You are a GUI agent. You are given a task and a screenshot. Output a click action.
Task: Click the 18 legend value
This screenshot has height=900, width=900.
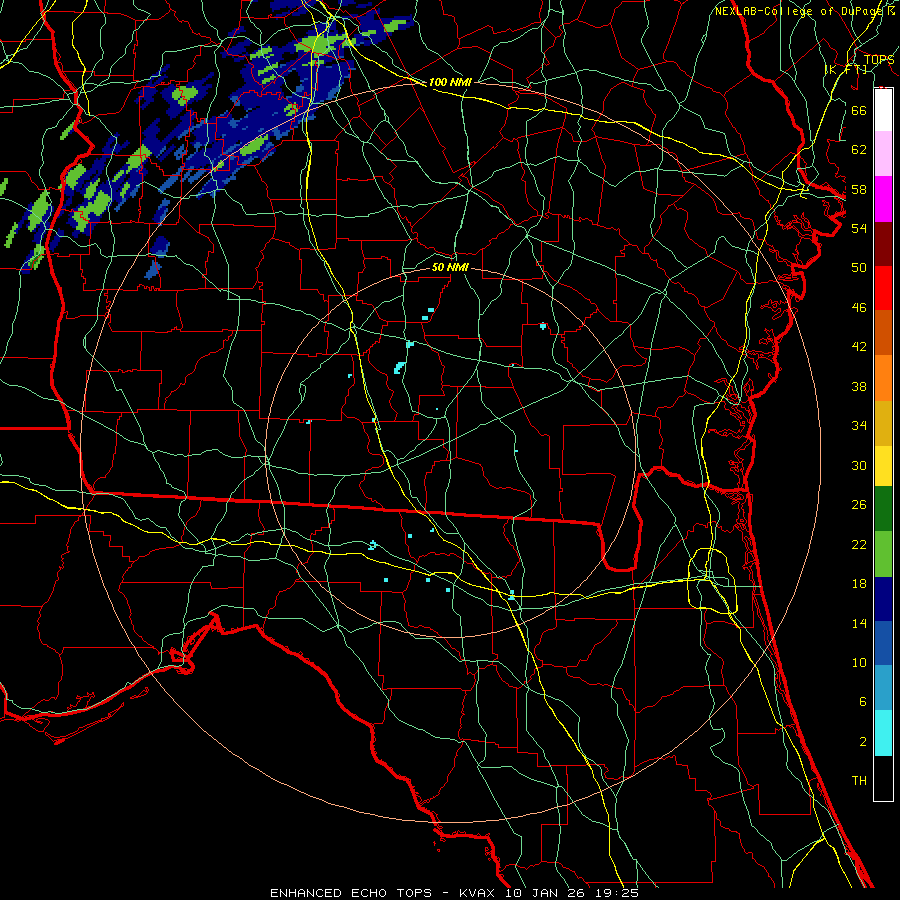tap(859, 583)
